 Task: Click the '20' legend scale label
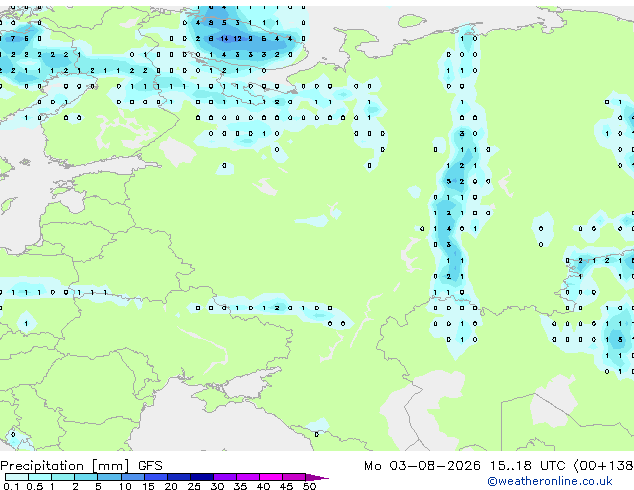click(171, 486)
